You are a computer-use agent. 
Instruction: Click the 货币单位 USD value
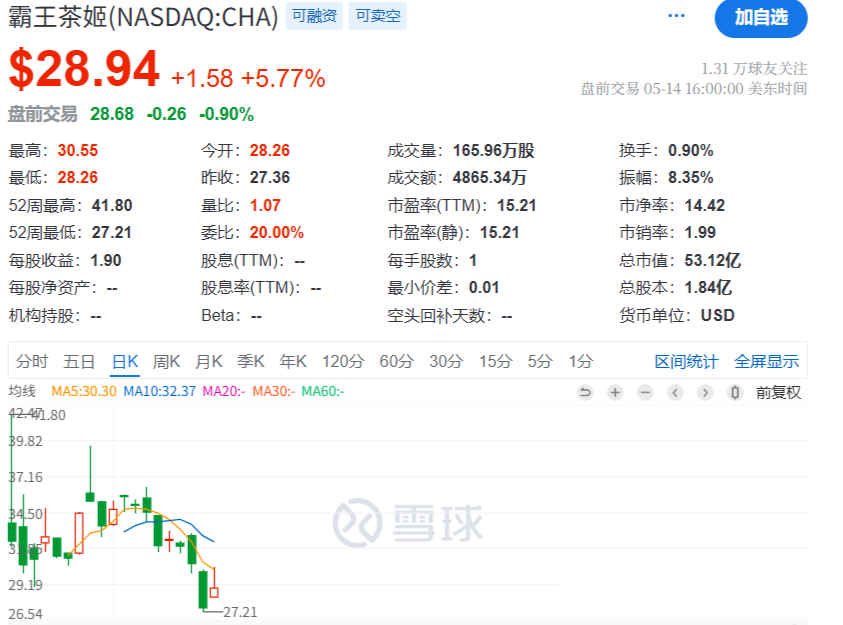click(x=718, y=315)
